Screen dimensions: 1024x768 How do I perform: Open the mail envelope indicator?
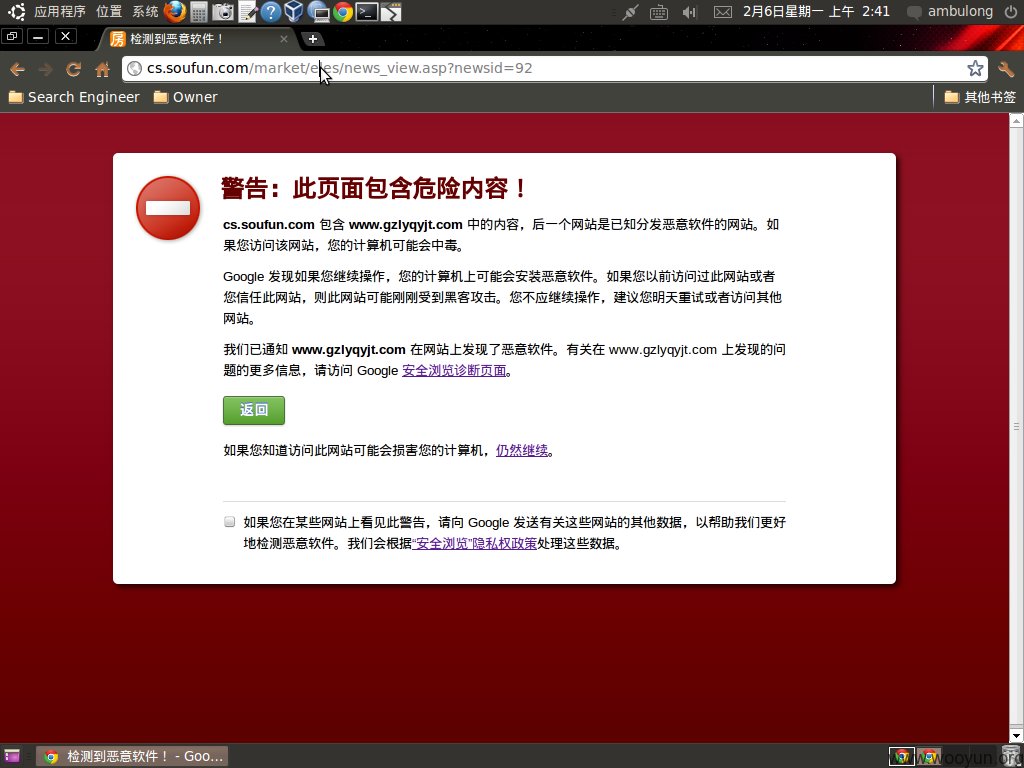[x=722, y=12]
